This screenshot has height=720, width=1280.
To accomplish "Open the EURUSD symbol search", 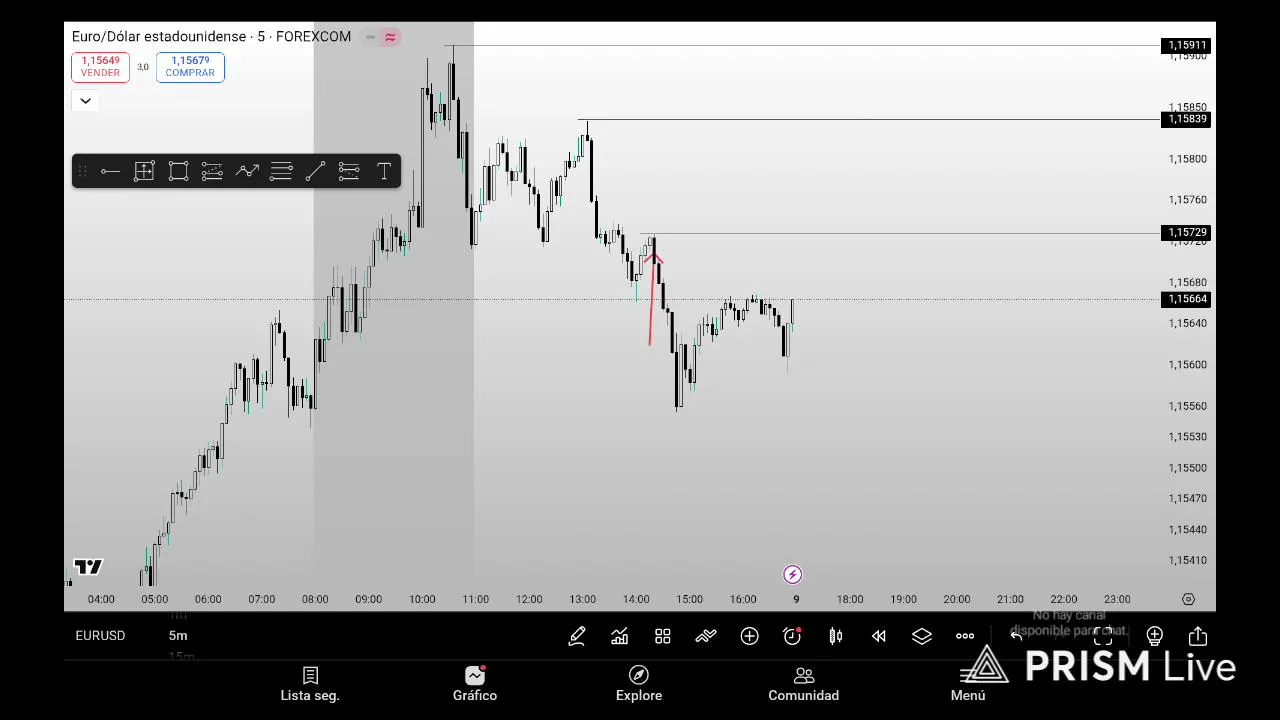I will [x=100, y=636].
